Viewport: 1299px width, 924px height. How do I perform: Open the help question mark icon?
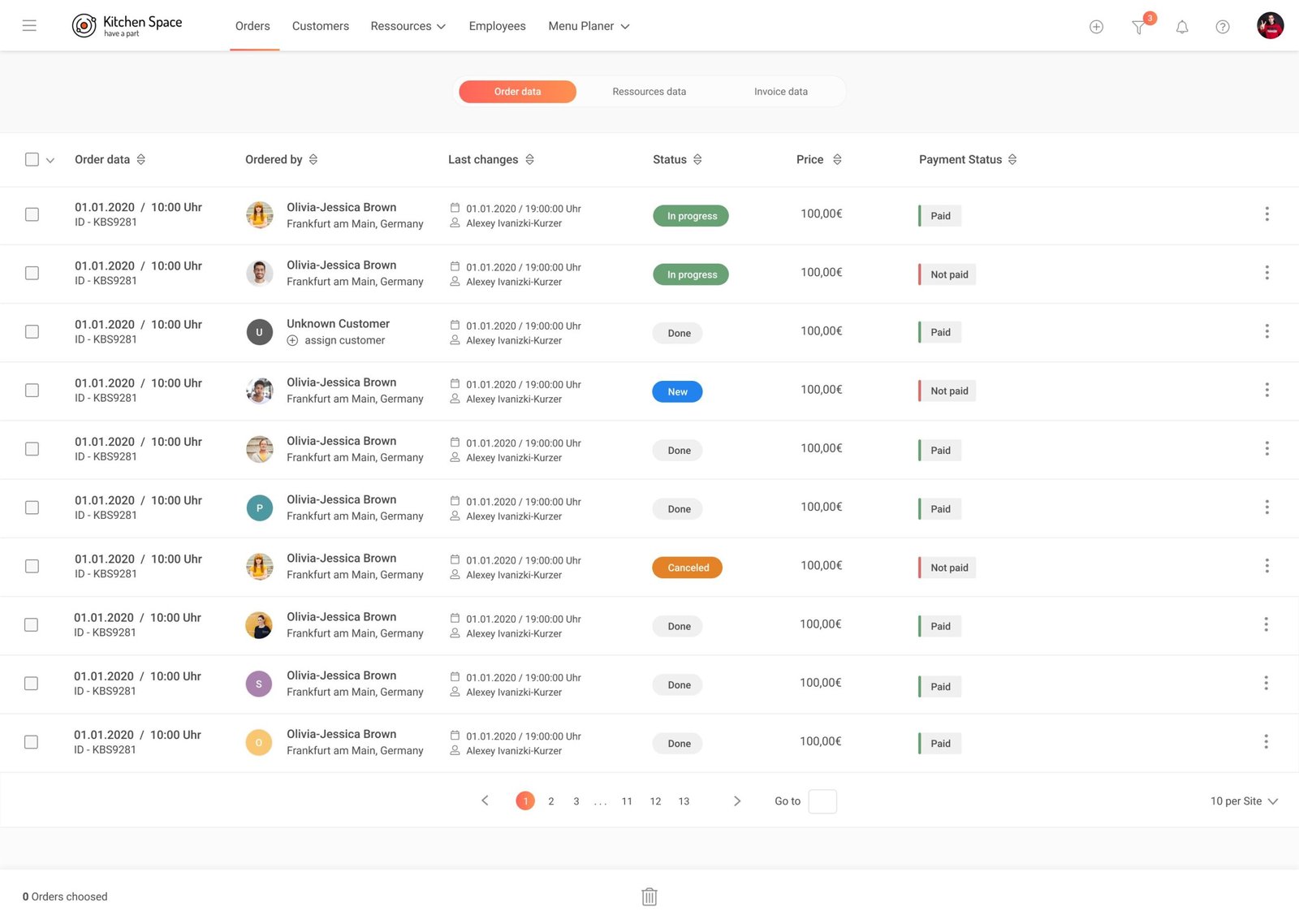point(1222,27)
